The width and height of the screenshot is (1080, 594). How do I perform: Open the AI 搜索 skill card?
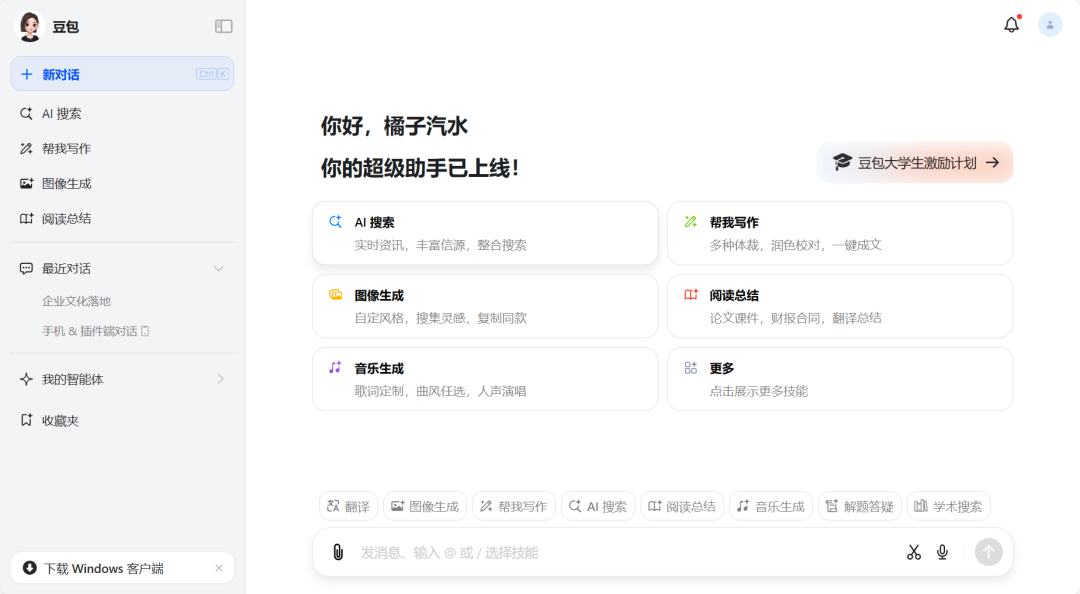click(x=486, y=233)
